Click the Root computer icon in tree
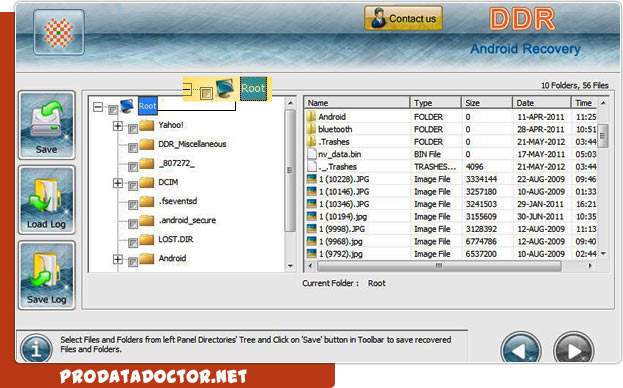The image size is (623, 388). (x=127, y=106)
